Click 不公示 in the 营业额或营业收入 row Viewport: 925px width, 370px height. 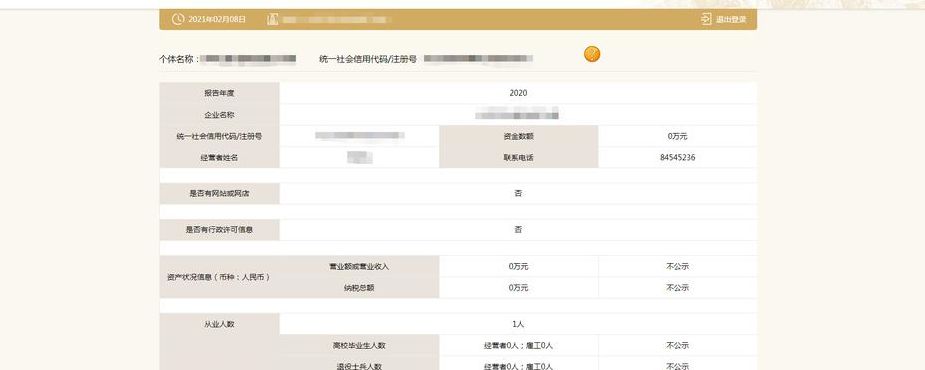point(677,266)
